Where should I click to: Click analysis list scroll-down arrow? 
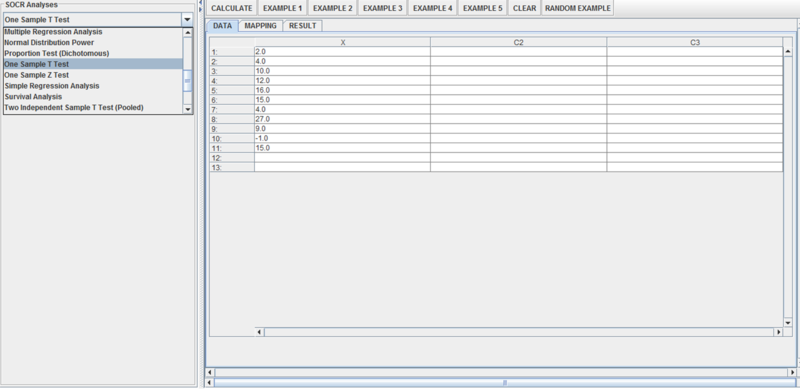click(x=188, y=109)
